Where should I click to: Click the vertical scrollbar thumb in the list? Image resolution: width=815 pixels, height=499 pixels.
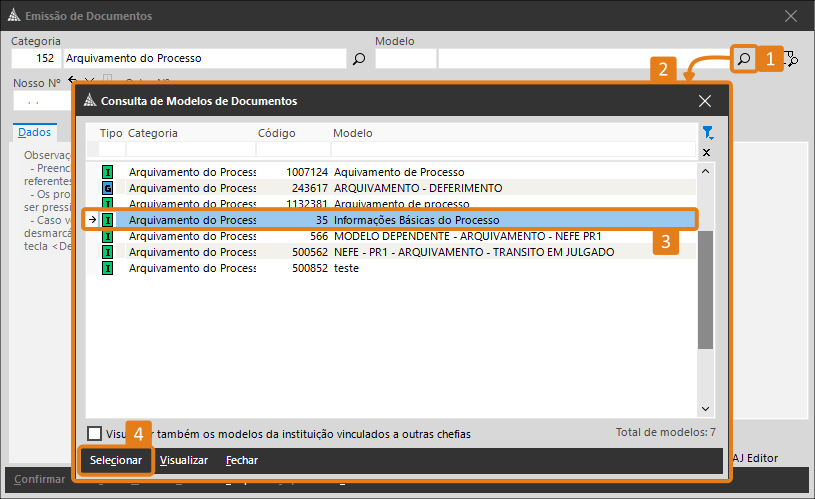click(x=706, y=290)
